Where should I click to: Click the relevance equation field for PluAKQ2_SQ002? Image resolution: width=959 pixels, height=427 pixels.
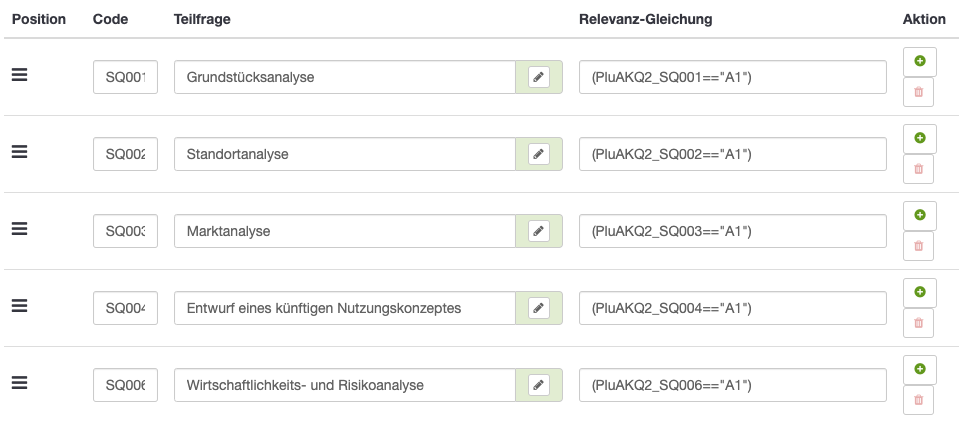(x=732, y=154)
